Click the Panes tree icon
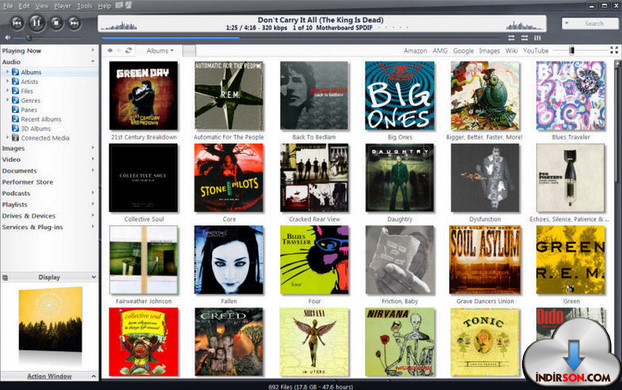Image resolution: width=622 pixels, height=390 pixels. click(15, 110)
